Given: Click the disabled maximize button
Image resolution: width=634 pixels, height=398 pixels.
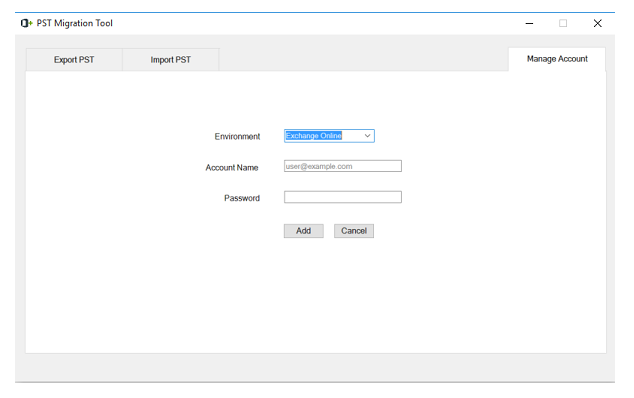Looking at the screenshot, I should pyautogui.click(x=563, y=23).
